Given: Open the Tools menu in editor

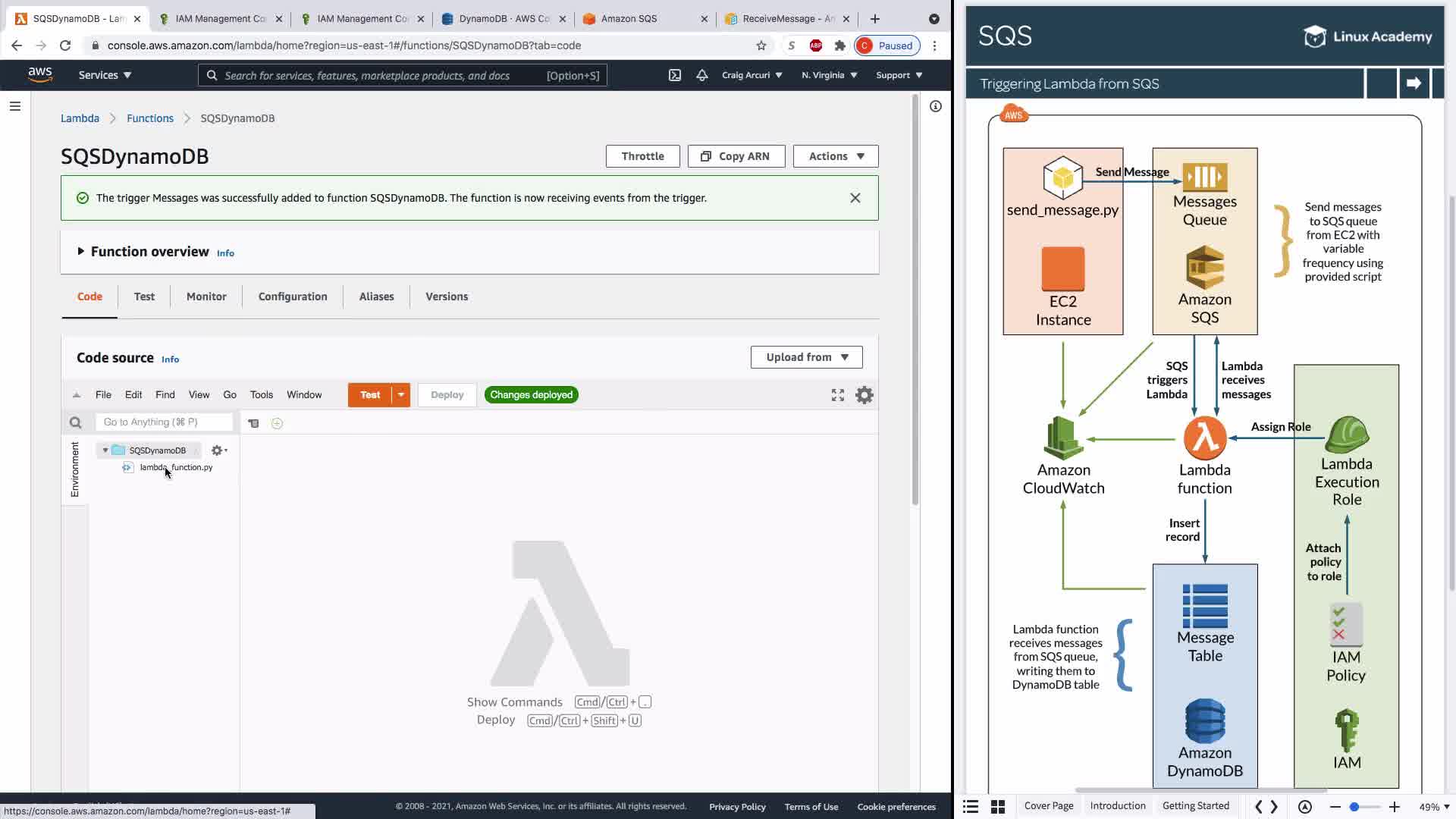Looking at the screenshot, I should pyautogui.click(x=261, y=395).
